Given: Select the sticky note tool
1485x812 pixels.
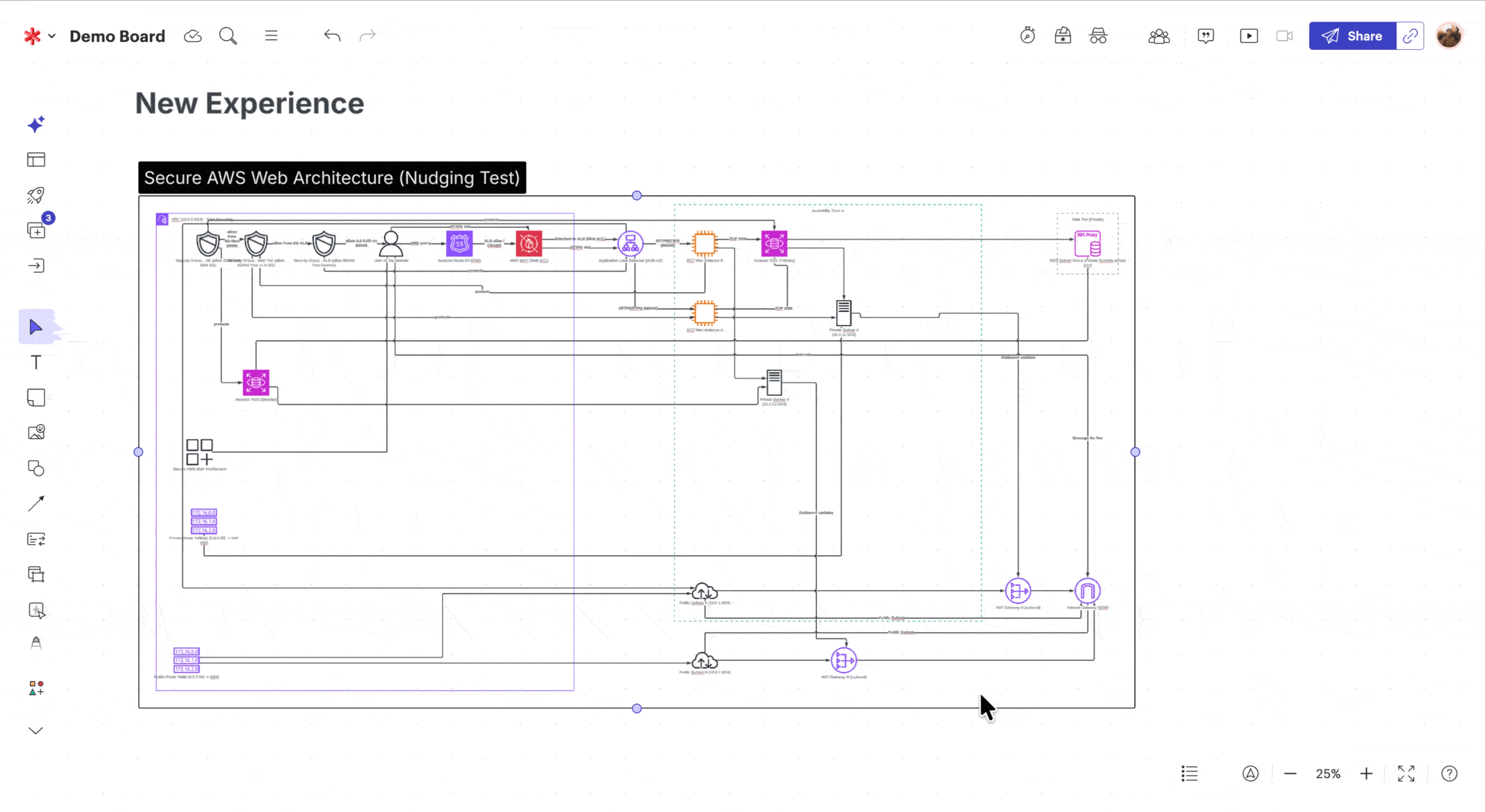Looking at the screenshot, I should [x=36, y=398].
